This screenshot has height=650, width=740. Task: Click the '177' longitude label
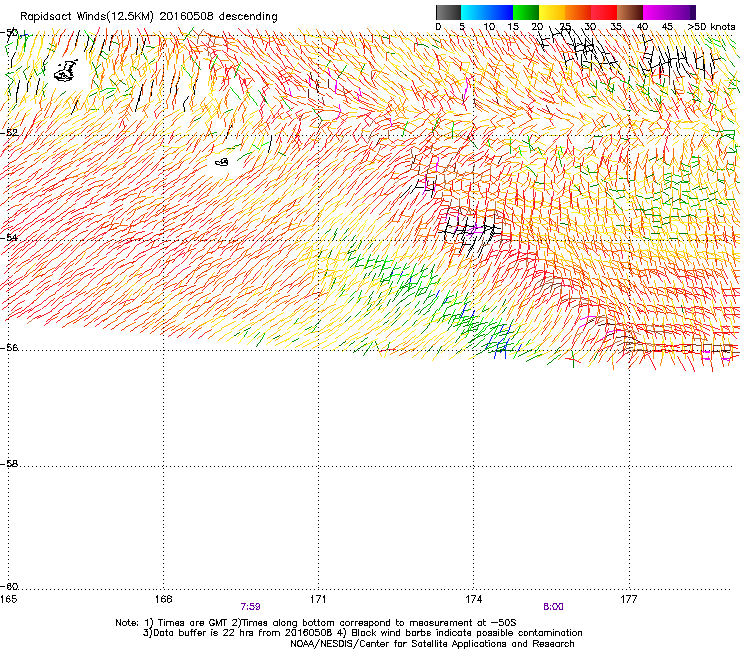pyautogui.click(x=628, y=599)
